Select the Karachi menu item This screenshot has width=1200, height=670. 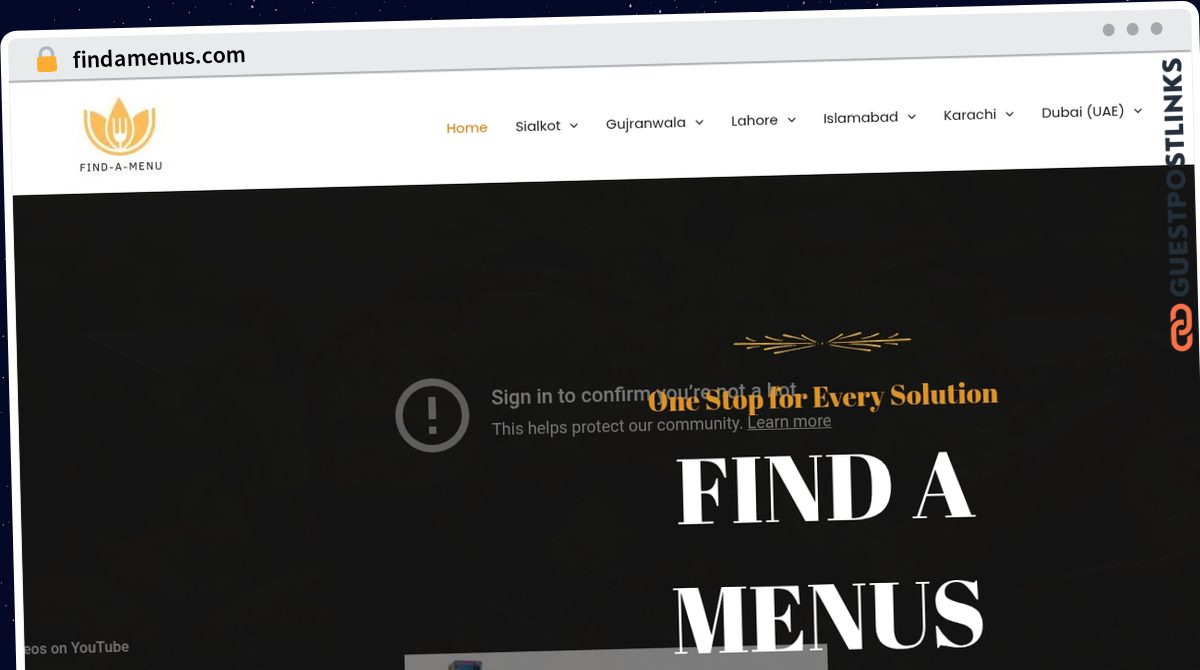pos(970,115)
